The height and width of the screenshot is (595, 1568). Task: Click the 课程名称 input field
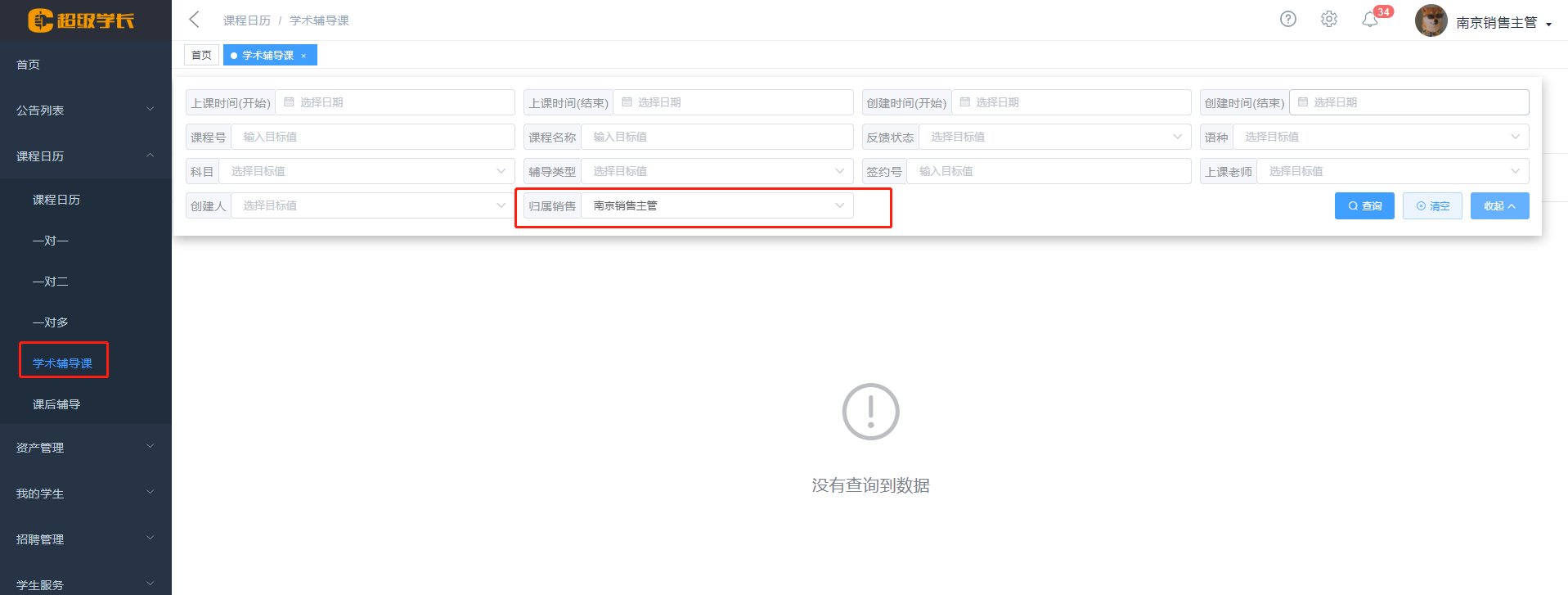pos(716,137)
